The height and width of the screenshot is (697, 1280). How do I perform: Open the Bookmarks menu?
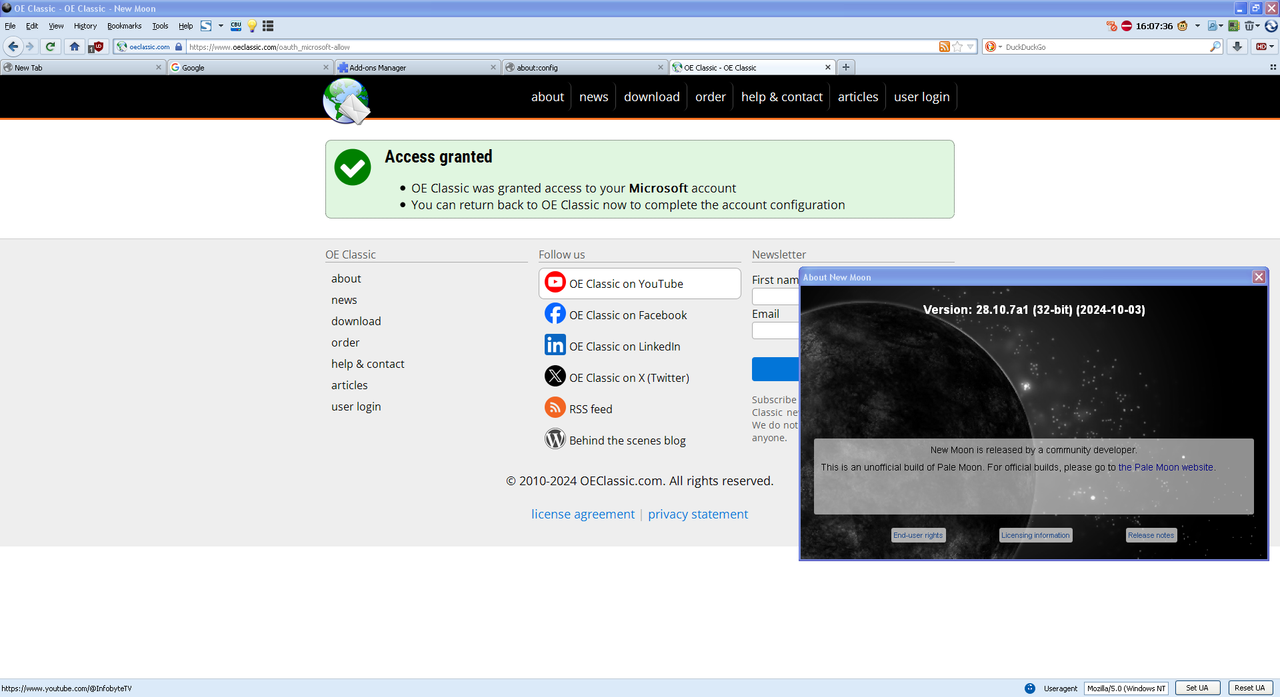click(124, 26)
